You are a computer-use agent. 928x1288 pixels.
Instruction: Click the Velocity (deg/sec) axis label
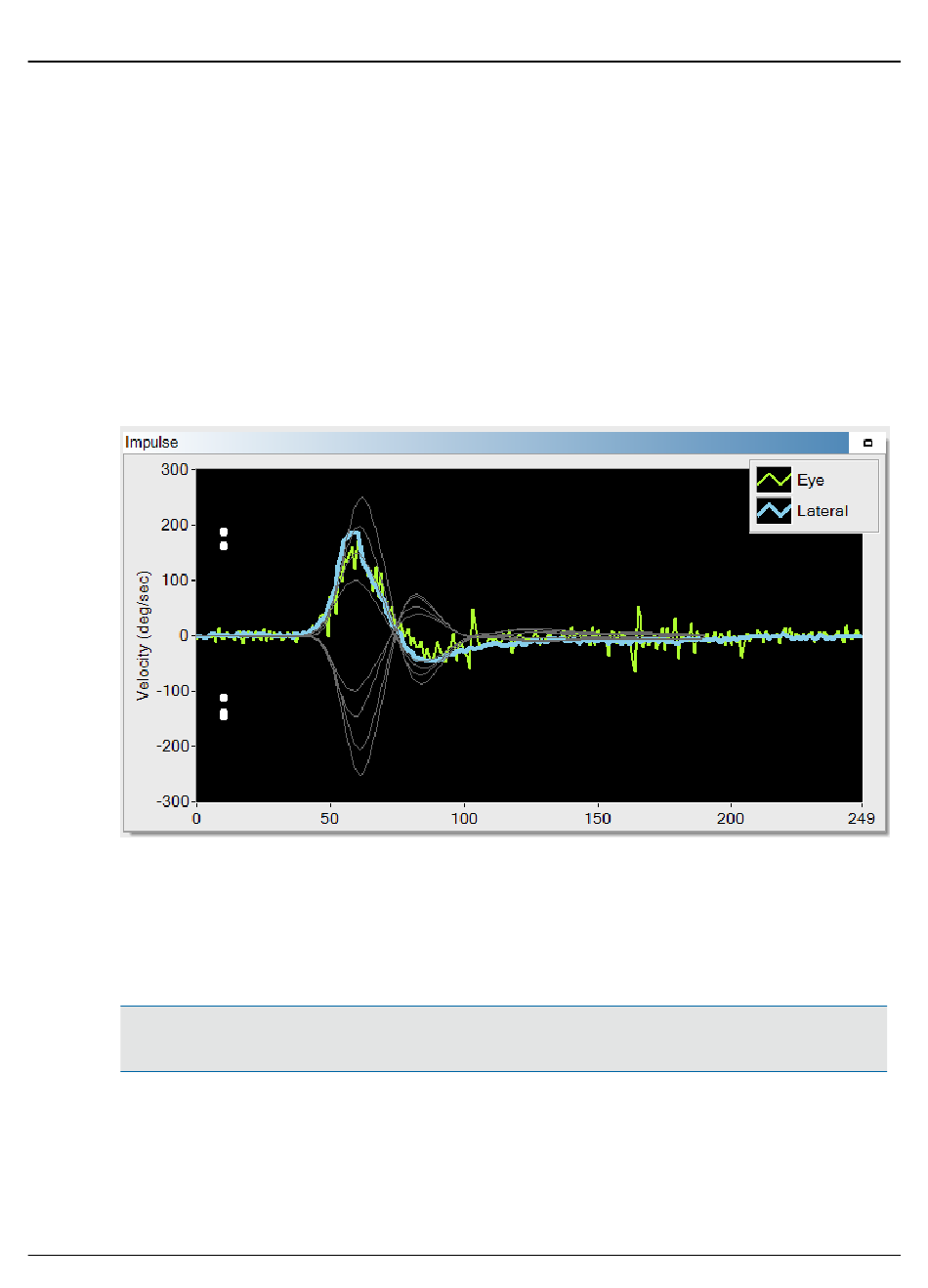click(x=144, y=635)
